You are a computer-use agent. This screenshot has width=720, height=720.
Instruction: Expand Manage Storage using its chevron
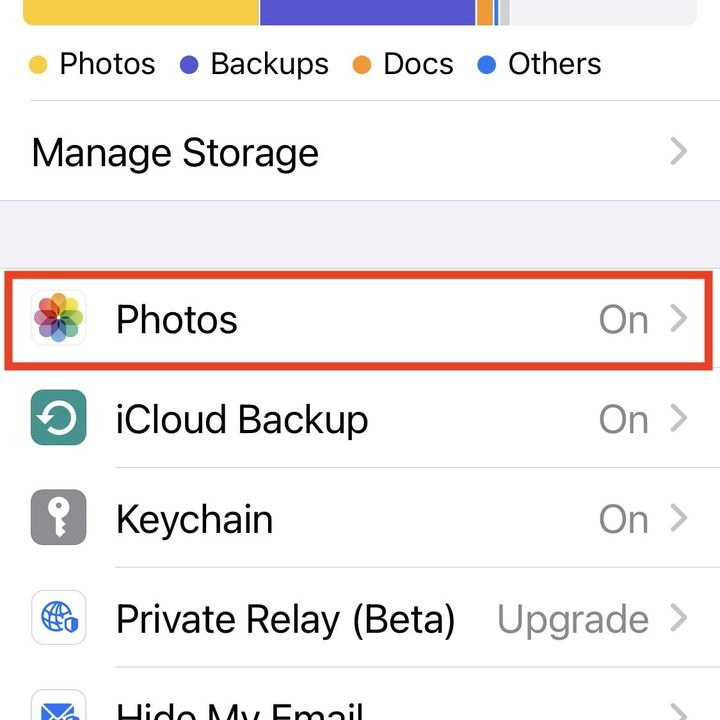click(679, 152)
